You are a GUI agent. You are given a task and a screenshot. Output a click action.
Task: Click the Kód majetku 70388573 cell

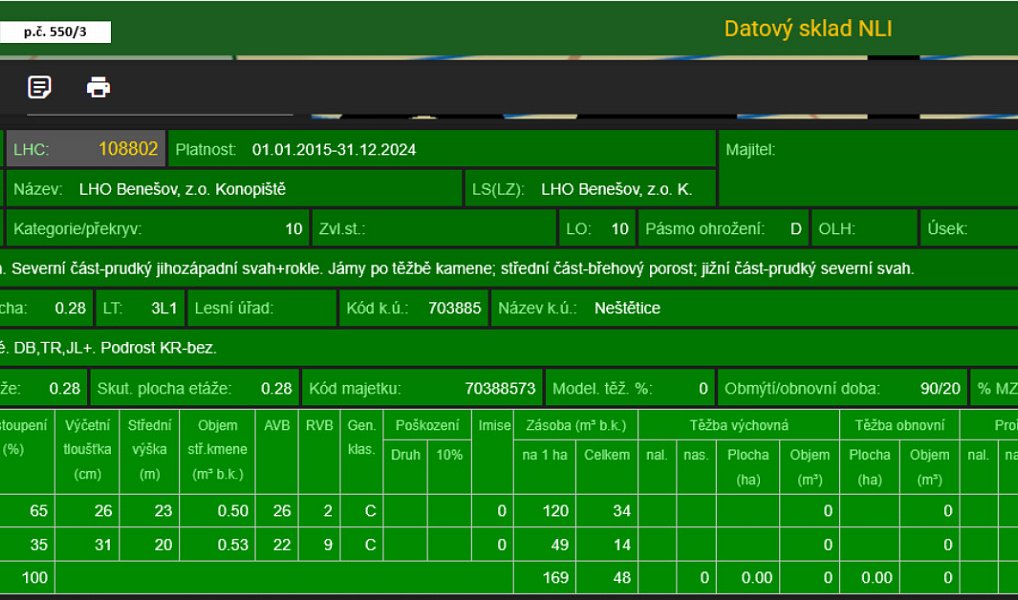click(x=423, y=388)
